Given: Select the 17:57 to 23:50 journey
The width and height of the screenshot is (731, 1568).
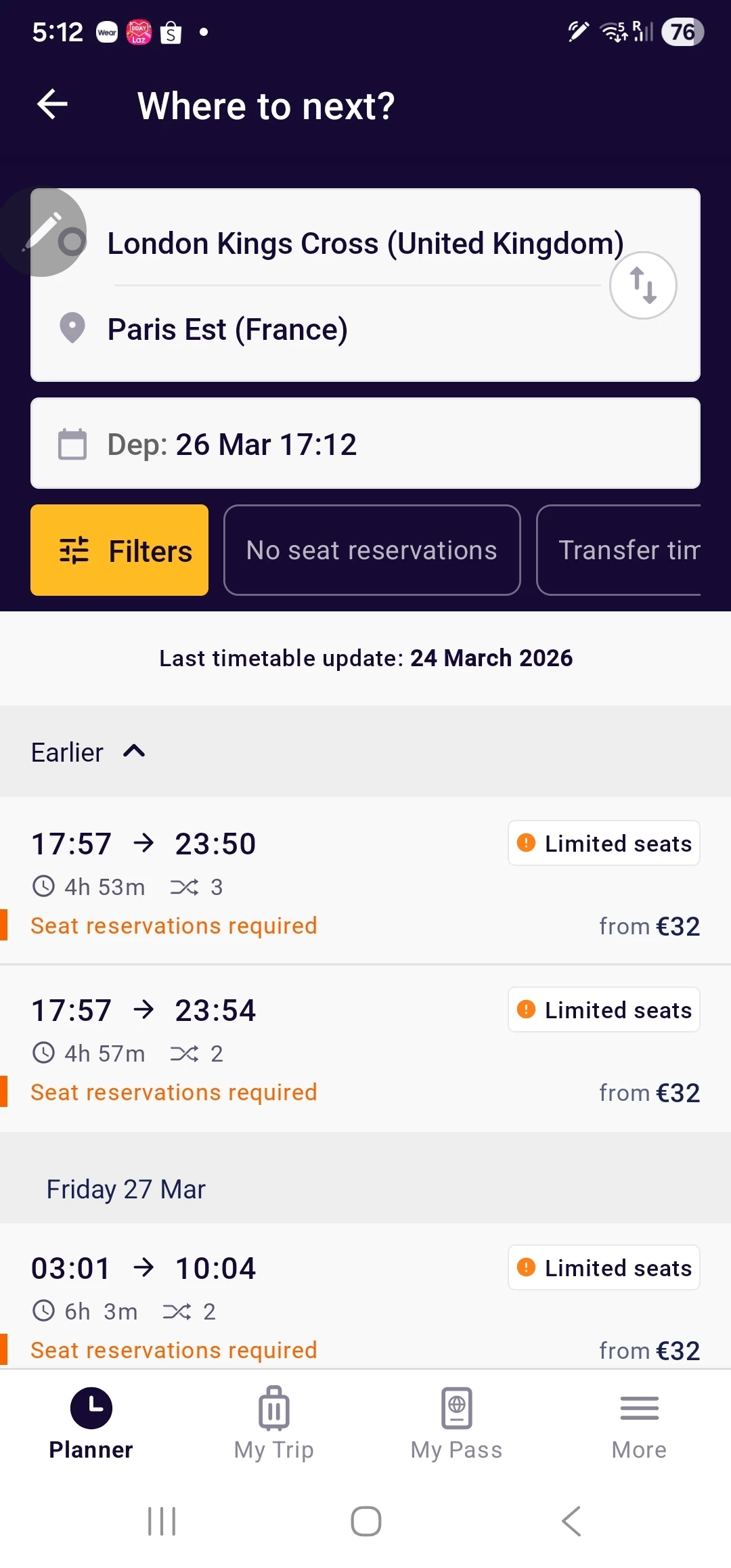Looking at the screenshot, I should tap(271, 880).
